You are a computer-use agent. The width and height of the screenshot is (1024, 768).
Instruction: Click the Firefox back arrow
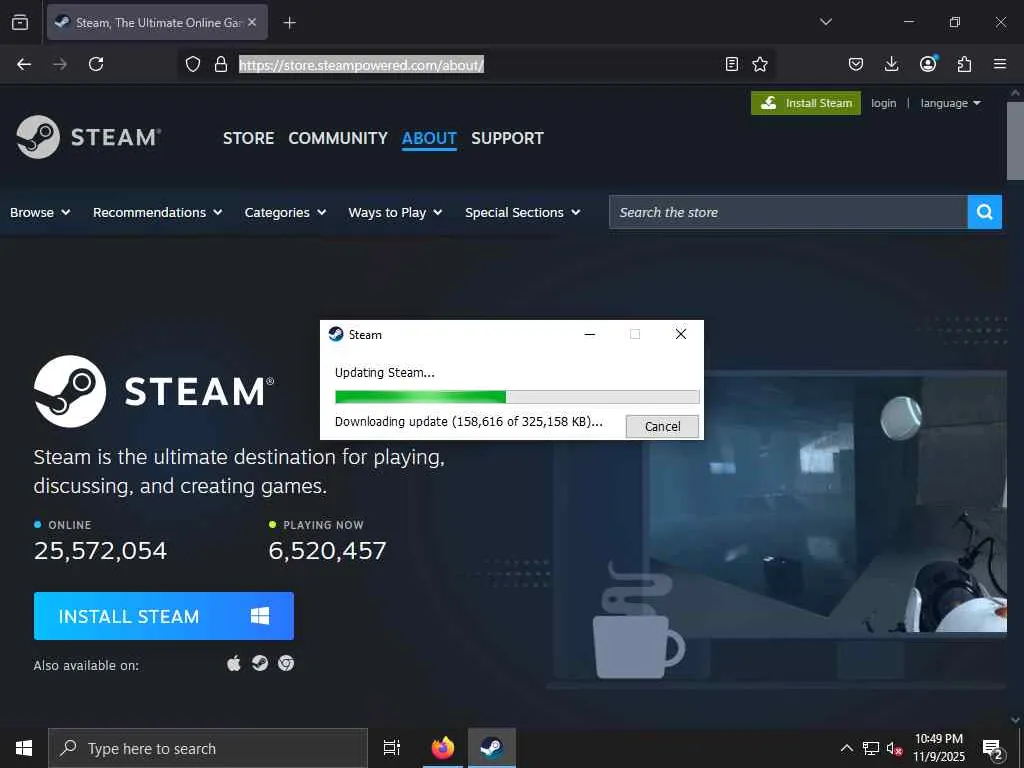(24, 64)
